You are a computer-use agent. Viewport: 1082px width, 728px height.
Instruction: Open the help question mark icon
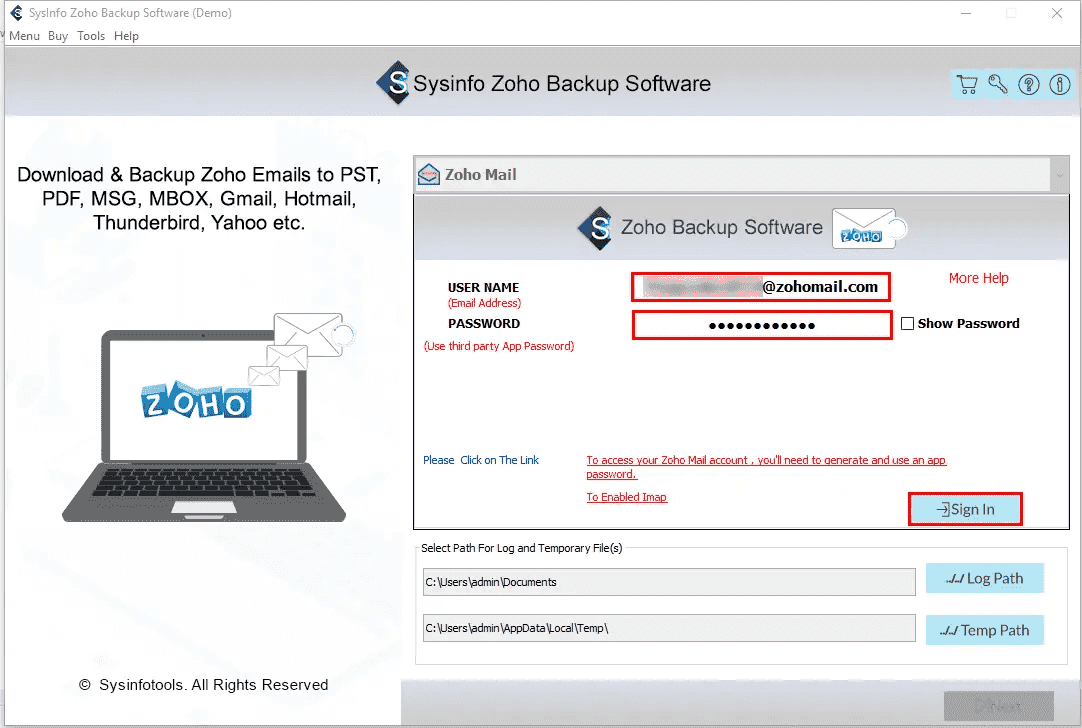1028,84
